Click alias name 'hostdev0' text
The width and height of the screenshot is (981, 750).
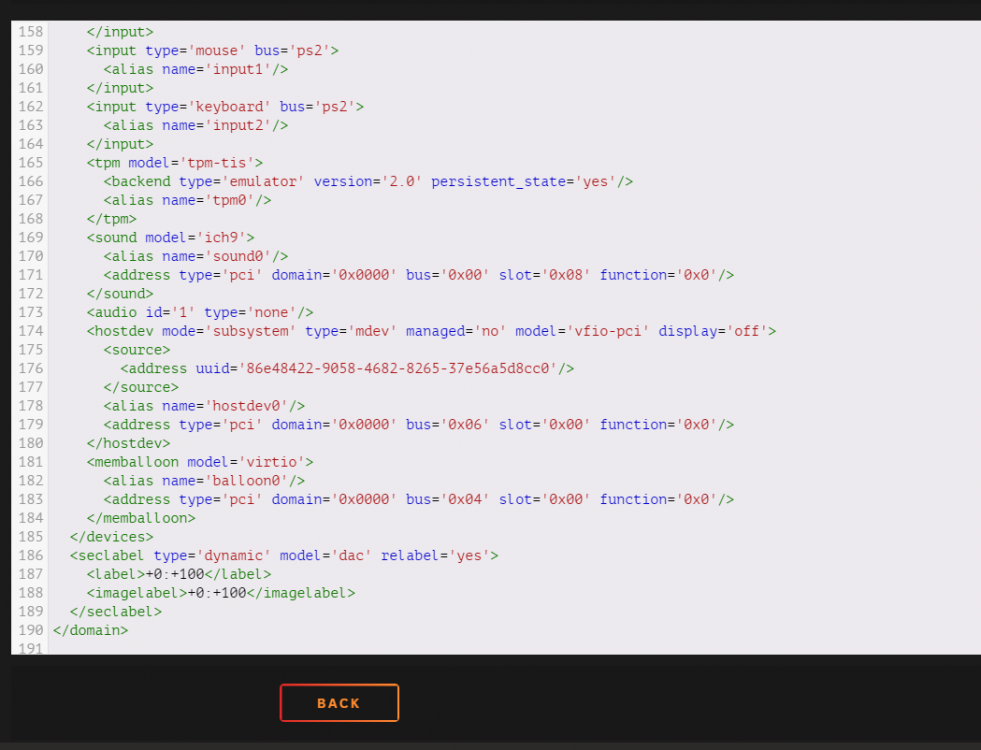[x=204, y=407]
